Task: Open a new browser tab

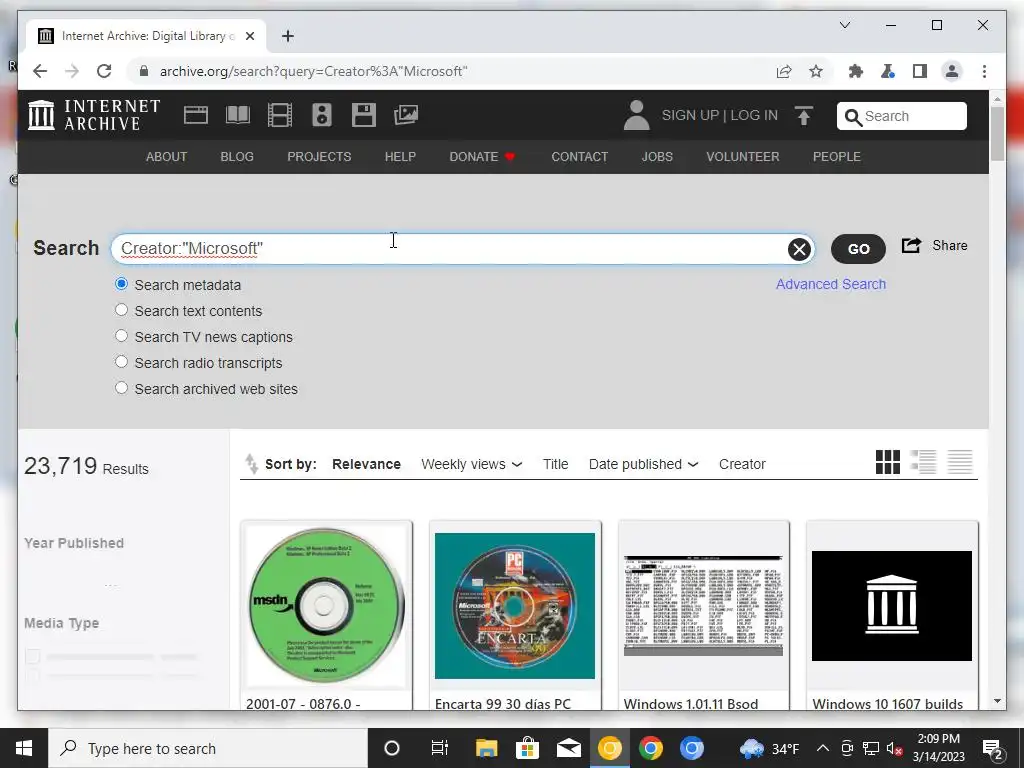Action: pos(288,36)
